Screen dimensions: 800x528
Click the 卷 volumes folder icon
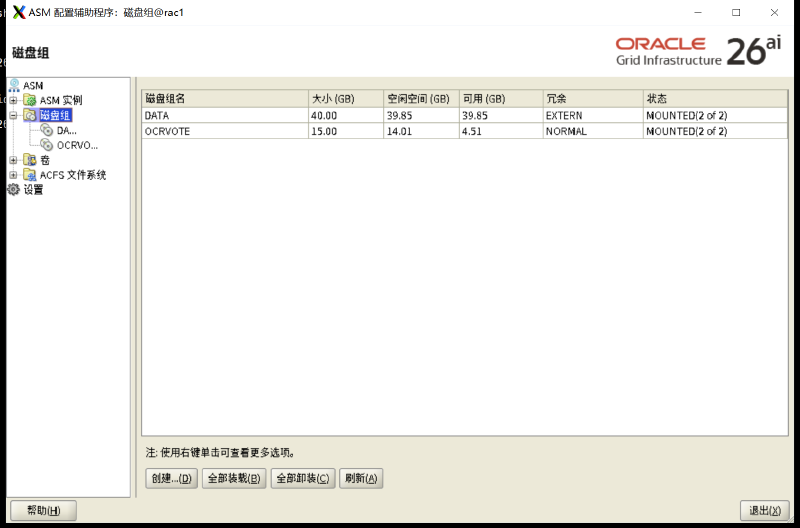(x=30, y=160)
